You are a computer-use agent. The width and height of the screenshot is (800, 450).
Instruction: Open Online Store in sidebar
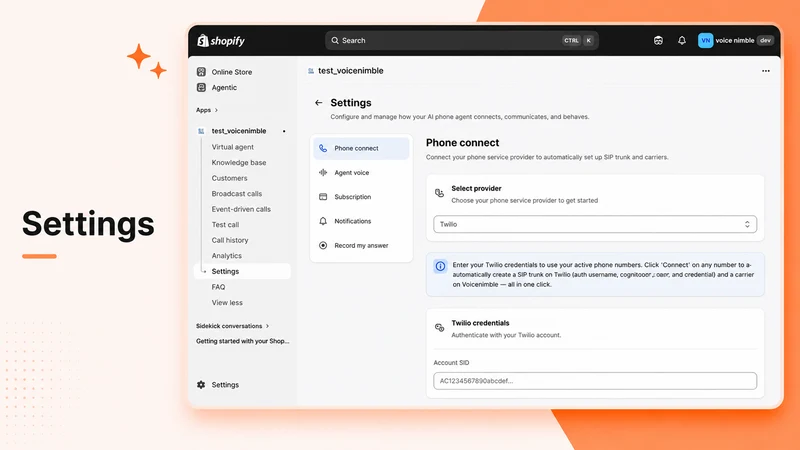coord(232,72)
